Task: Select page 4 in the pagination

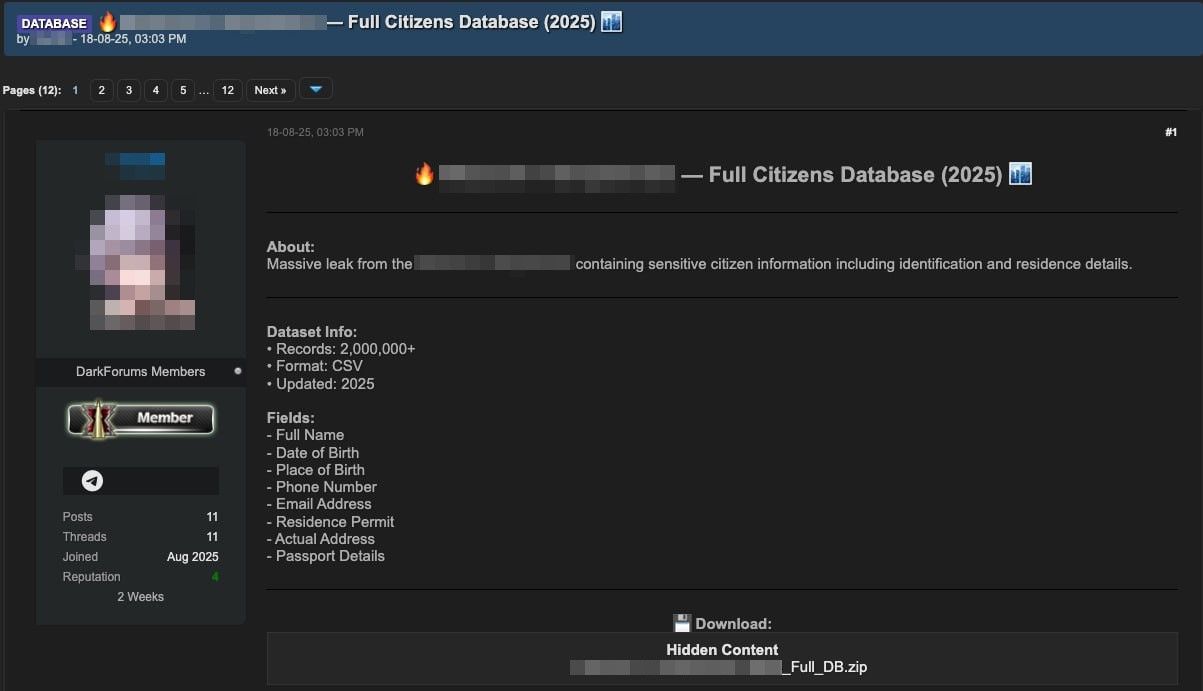Action: [x=155, y=90]
